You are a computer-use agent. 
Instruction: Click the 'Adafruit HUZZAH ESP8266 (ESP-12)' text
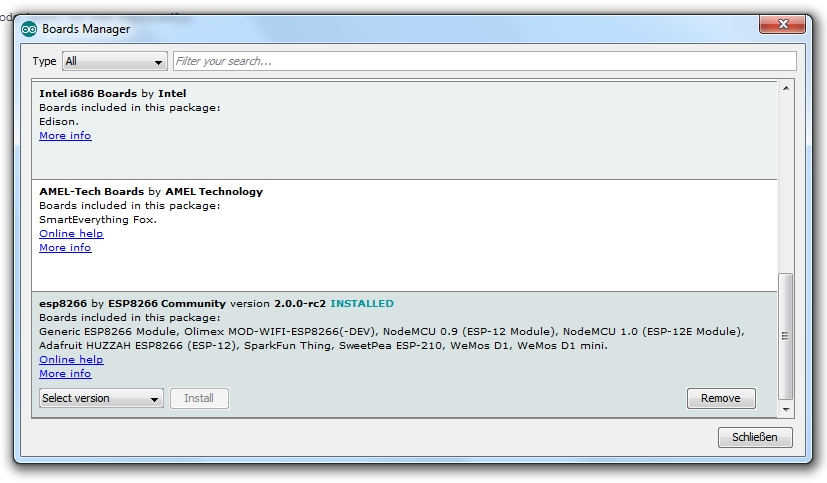coord(139,346)
